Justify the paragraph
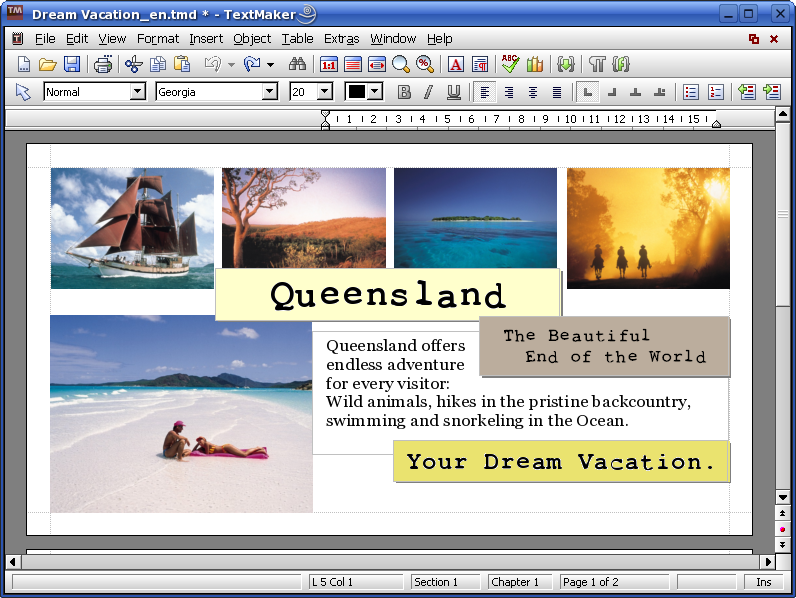 click(557, 92)
